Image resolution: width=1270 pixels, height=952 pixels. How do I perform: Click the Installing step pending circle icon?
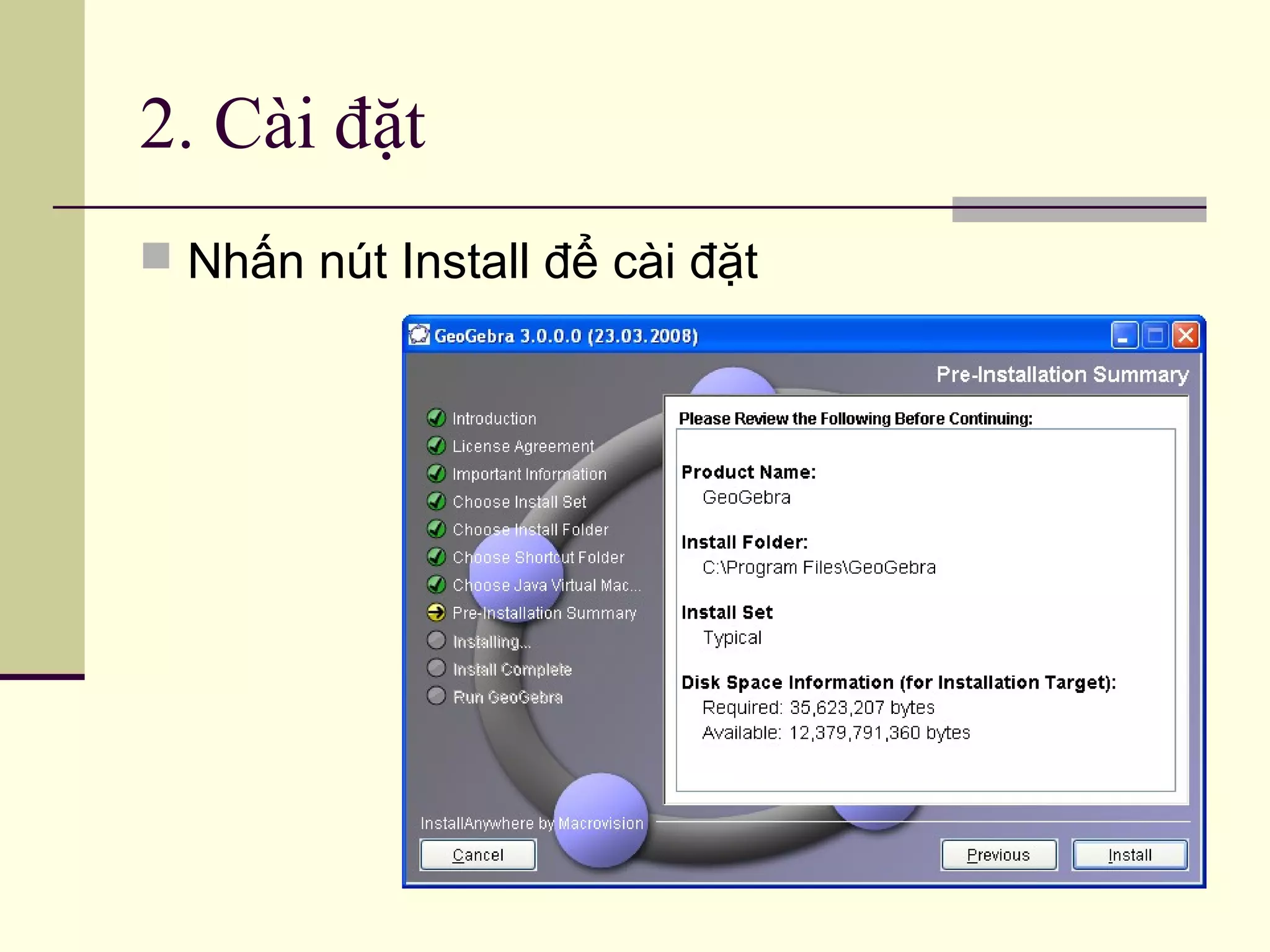coord(437,640)
